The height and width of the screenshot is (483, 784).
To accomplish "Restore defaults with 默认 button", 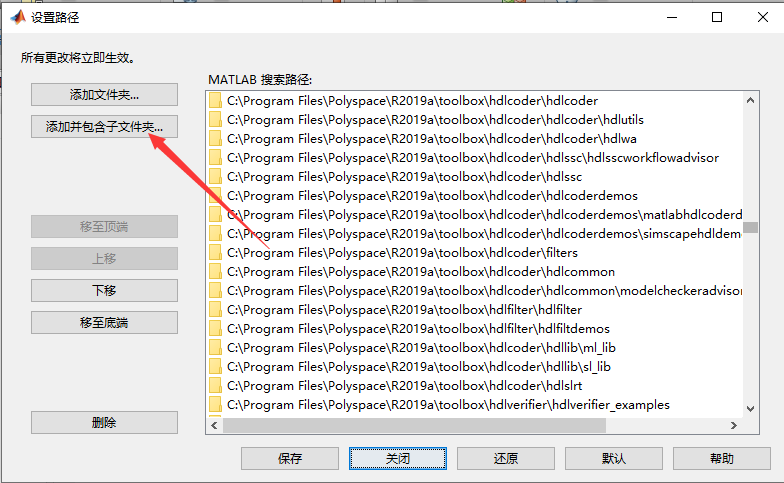I will click(x=614, y=458).
